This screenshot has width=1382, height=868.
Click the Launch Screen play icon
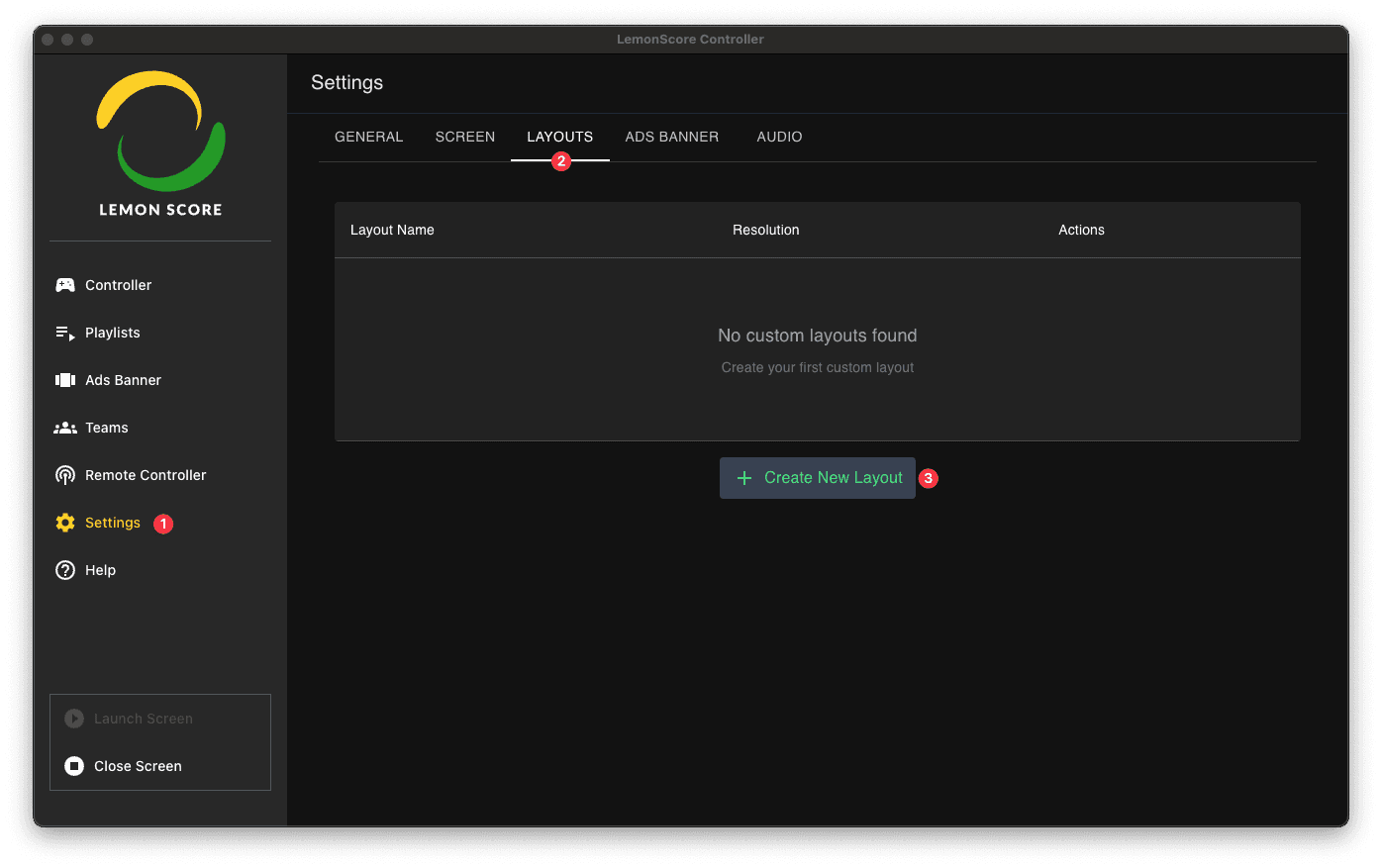pos(74,719)
